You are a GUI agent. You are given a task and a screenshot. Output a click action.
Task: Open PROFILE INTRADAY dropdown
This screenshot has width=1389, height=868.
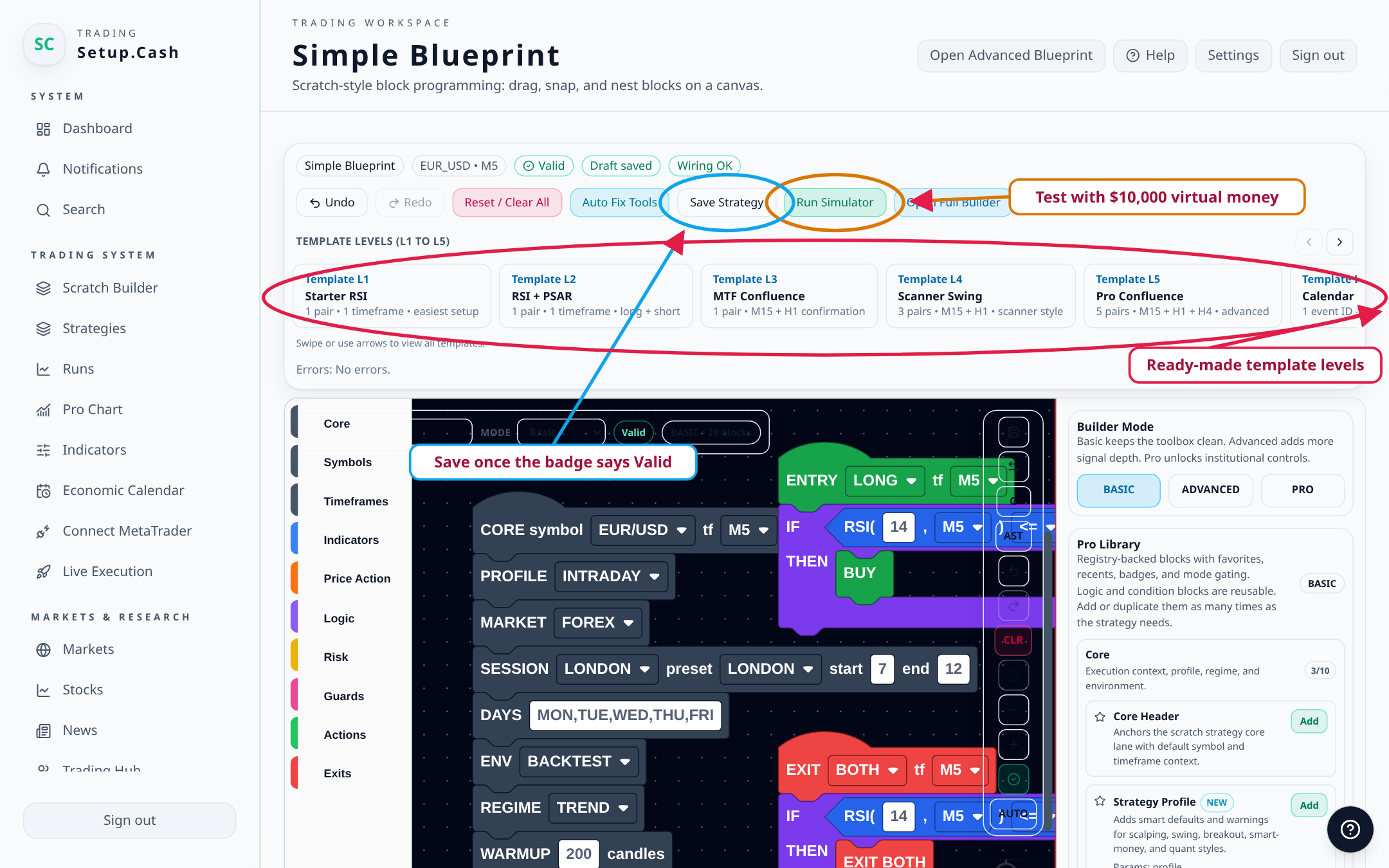[611, 577]
